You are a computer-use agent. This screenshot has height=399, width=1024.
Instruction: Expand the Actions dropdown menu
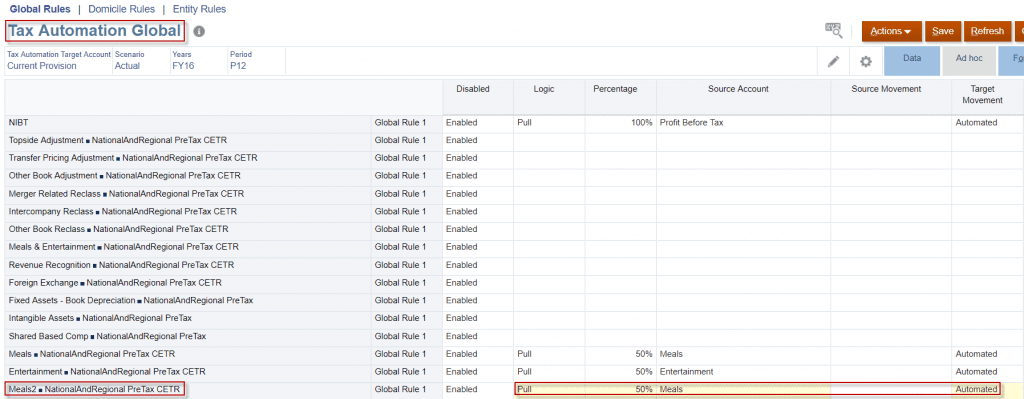click(x=891, y=31)
